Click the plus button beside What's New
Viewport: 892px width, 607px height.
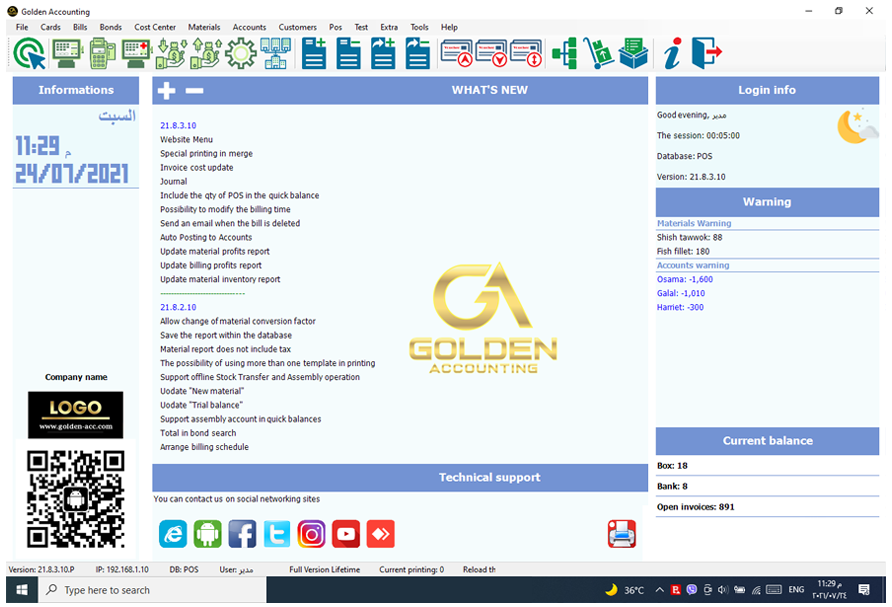pyautogui.click(x=166, y=91)
